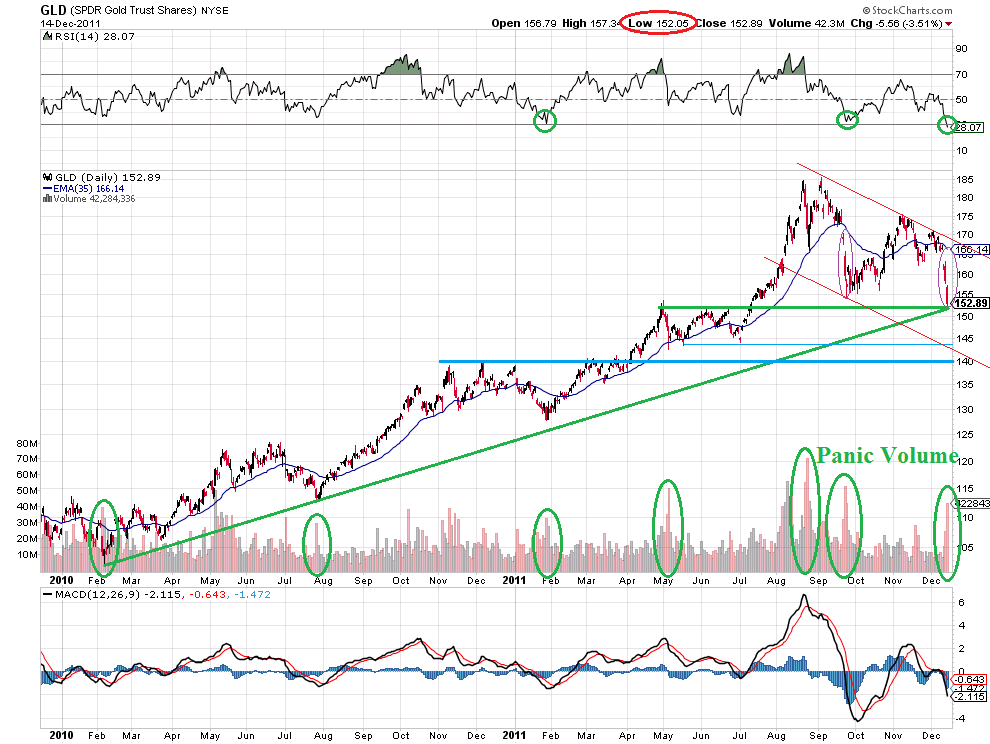Click the 'Volume 42.3M' header value
This screenshot has width=990, height=744.
[806, 23]
